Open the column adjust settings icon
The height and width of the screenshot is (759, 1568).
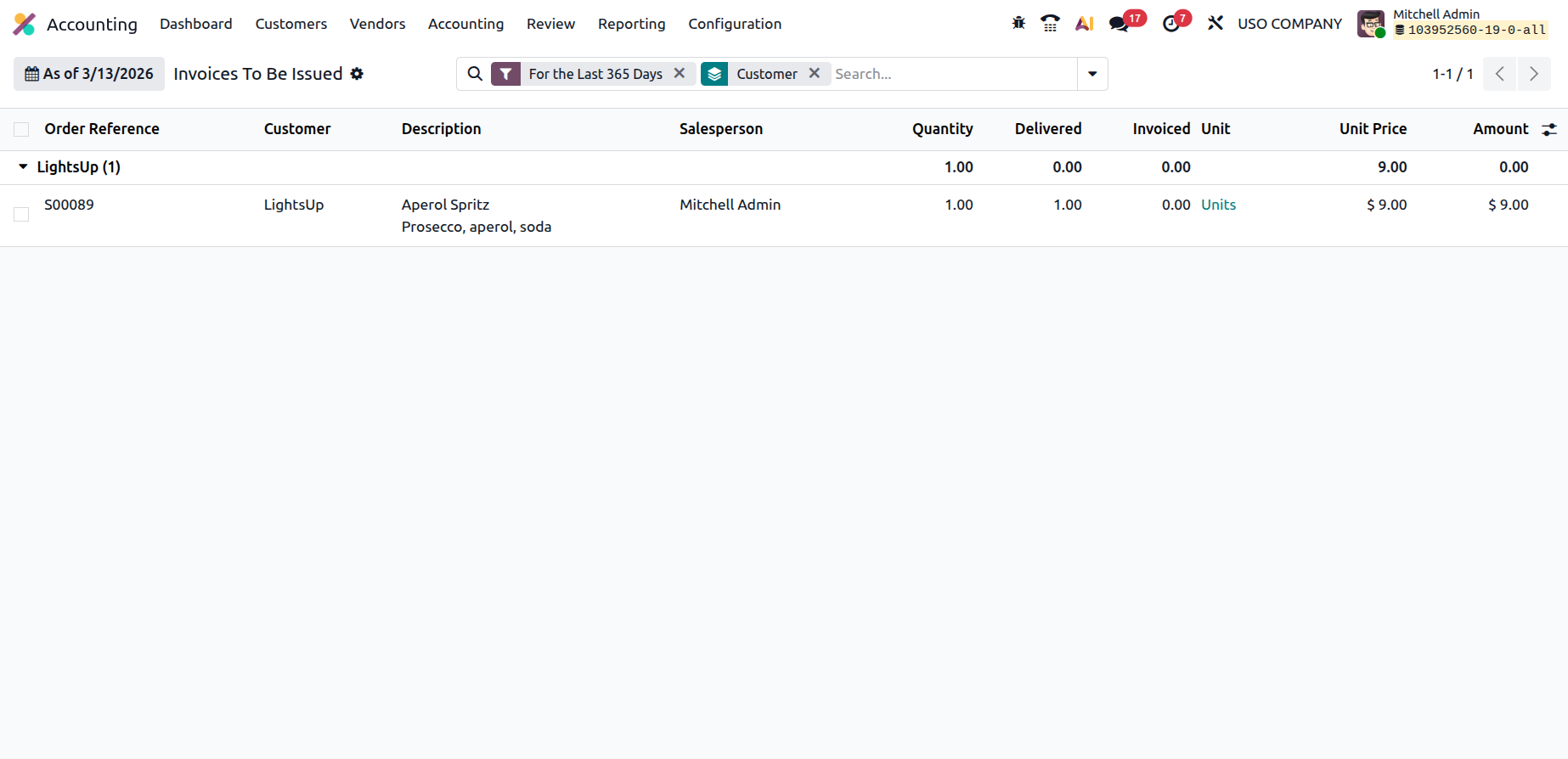[x=1549, y=129]
